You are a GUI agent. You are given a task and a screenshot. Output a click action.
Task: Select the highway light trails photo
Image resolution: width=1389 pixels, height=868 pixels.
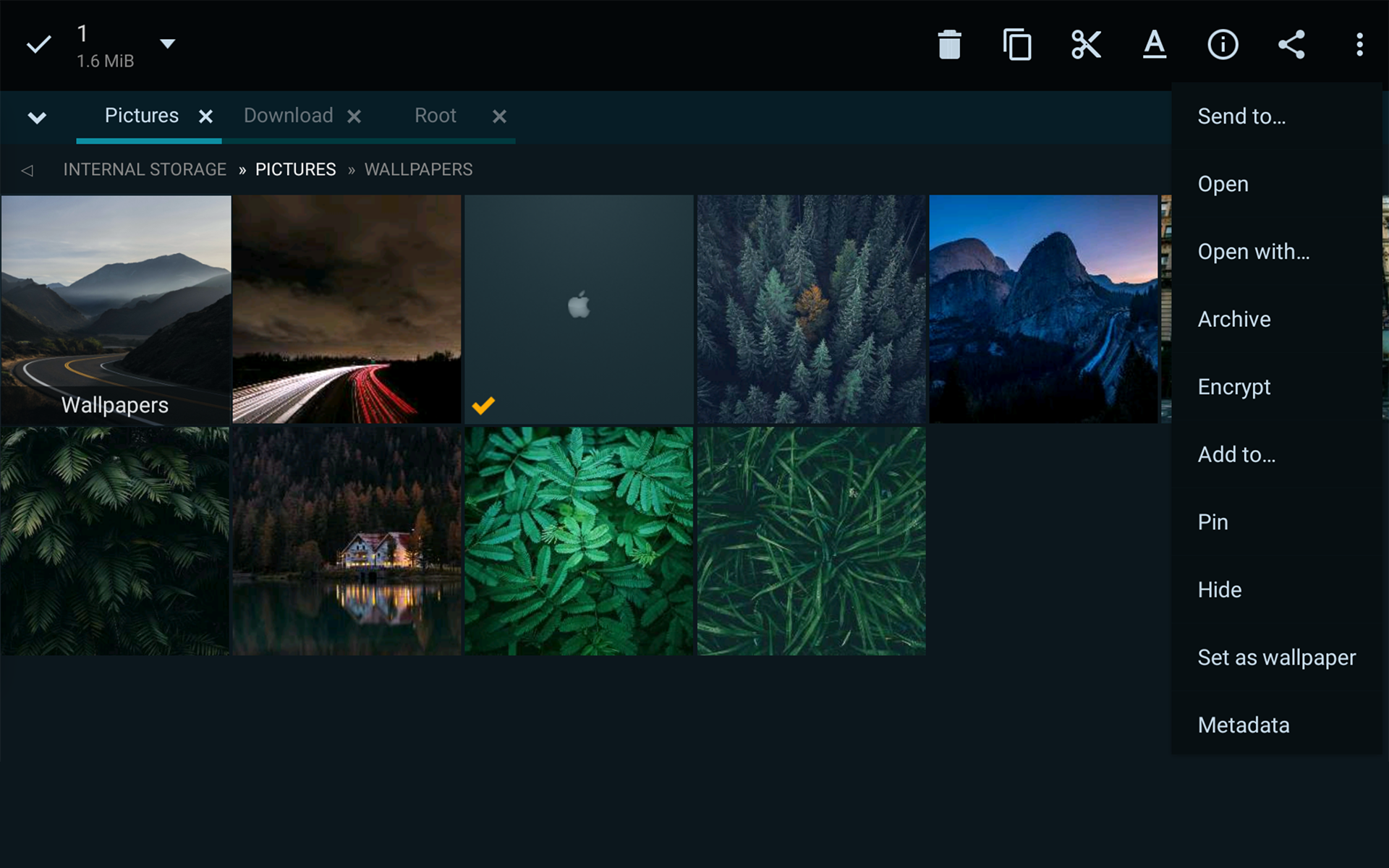347,309
